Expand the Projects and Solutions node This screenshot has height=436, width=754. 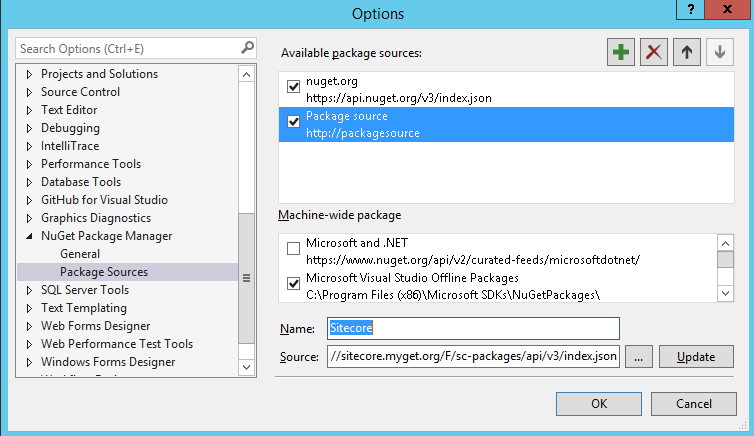29,74
